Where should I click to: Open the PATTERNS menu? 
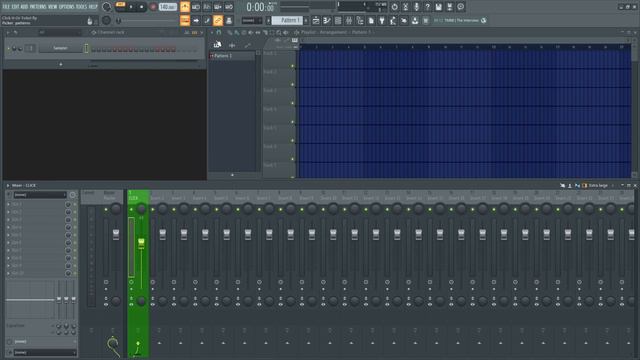38,7
